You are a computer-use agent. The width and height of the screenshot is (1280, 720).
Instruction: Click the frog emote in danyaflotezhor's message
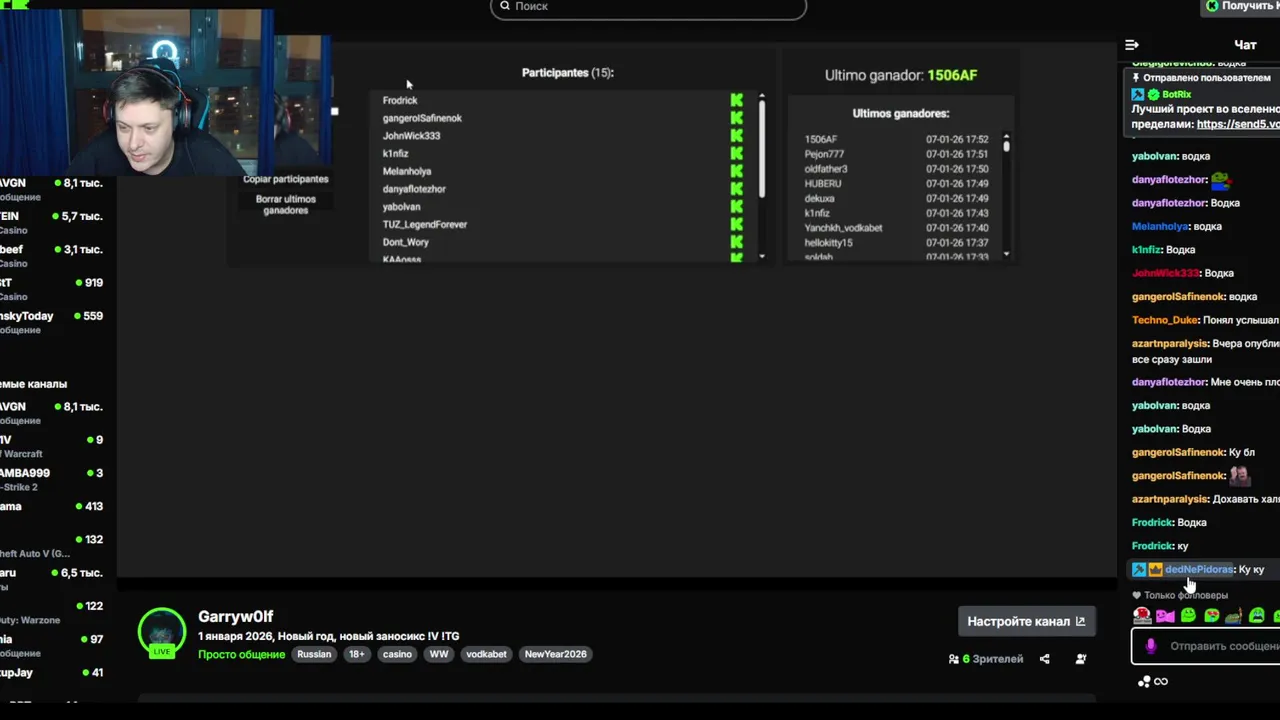pyautogui.click(x=1220, y=180)
